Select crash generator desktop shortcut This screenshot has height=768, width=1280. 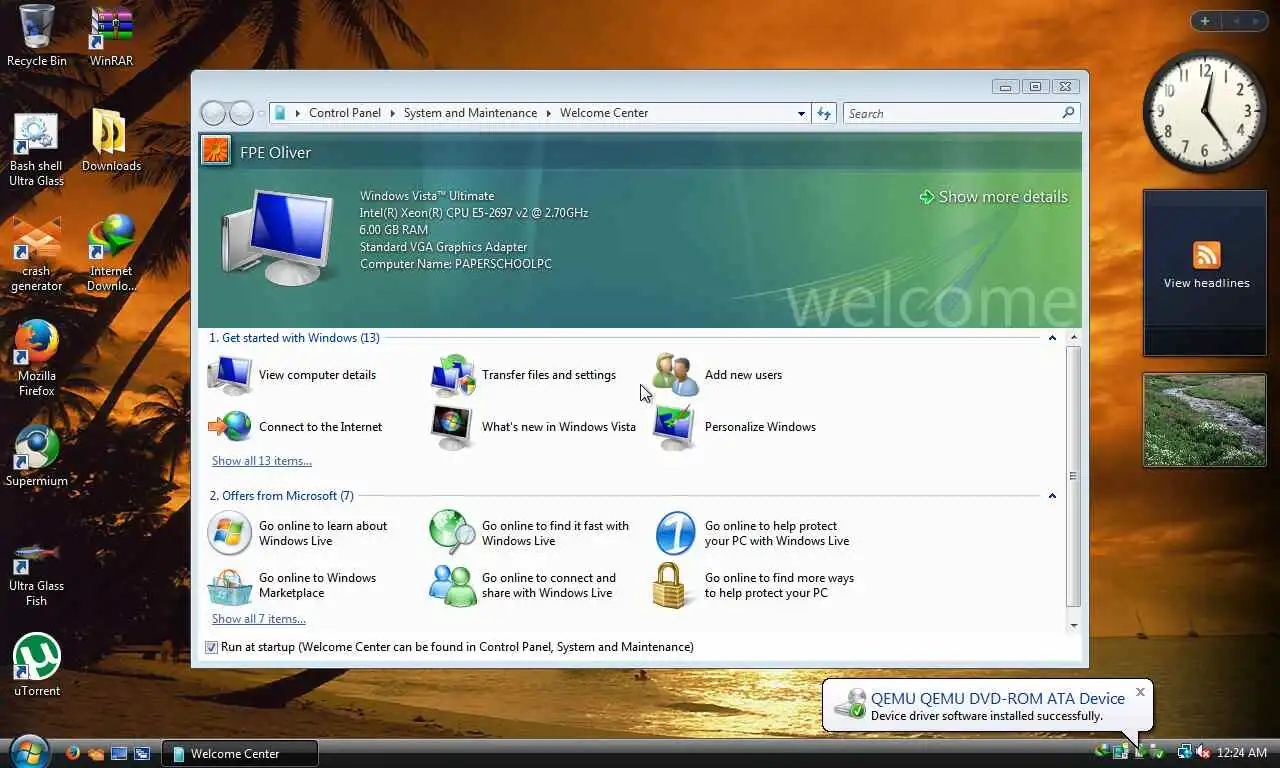point(36,255)
